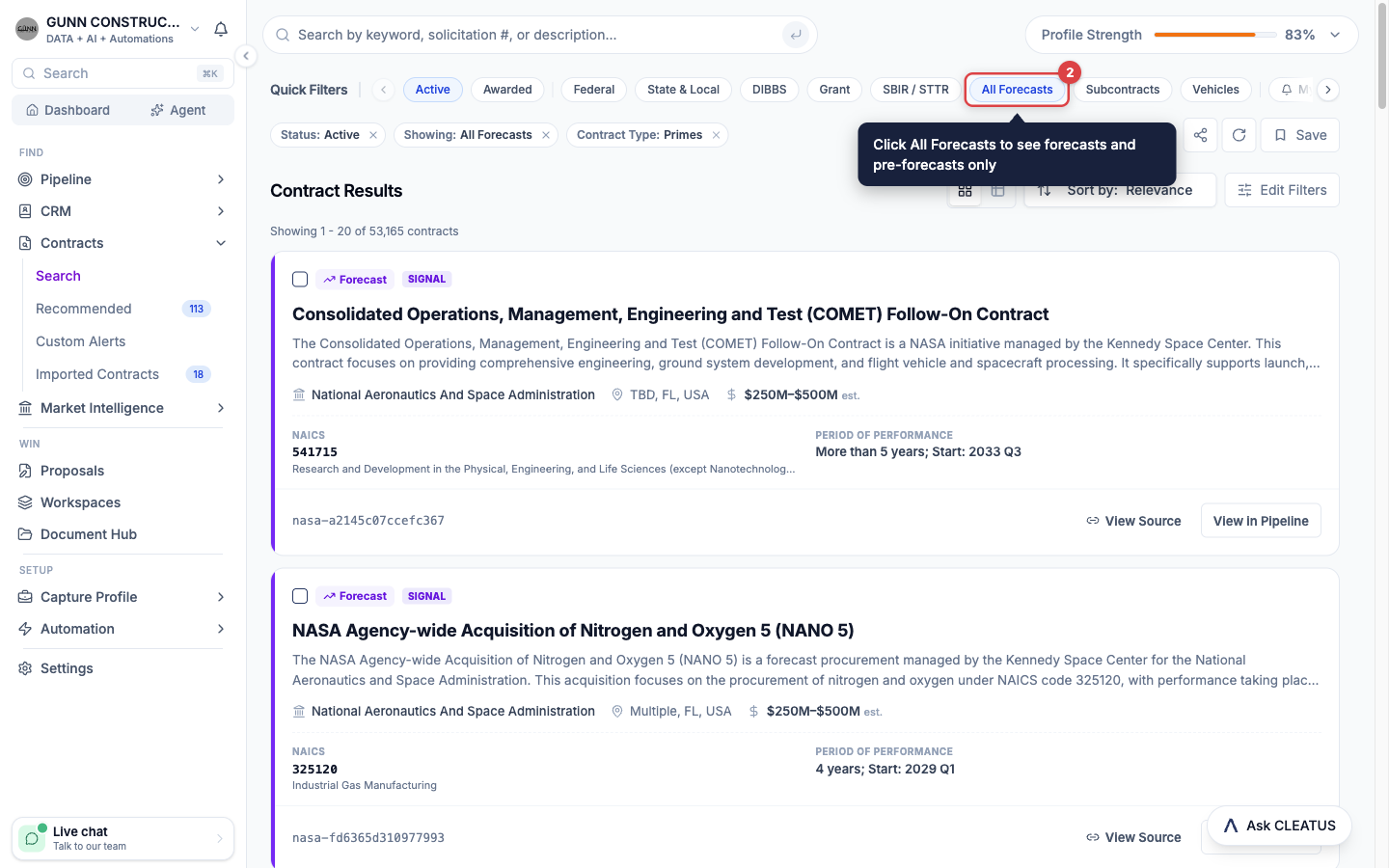Open the notifications bell in the sidebar header
The width and height of the screenshot is (1389, 868).
click(221, 29)
